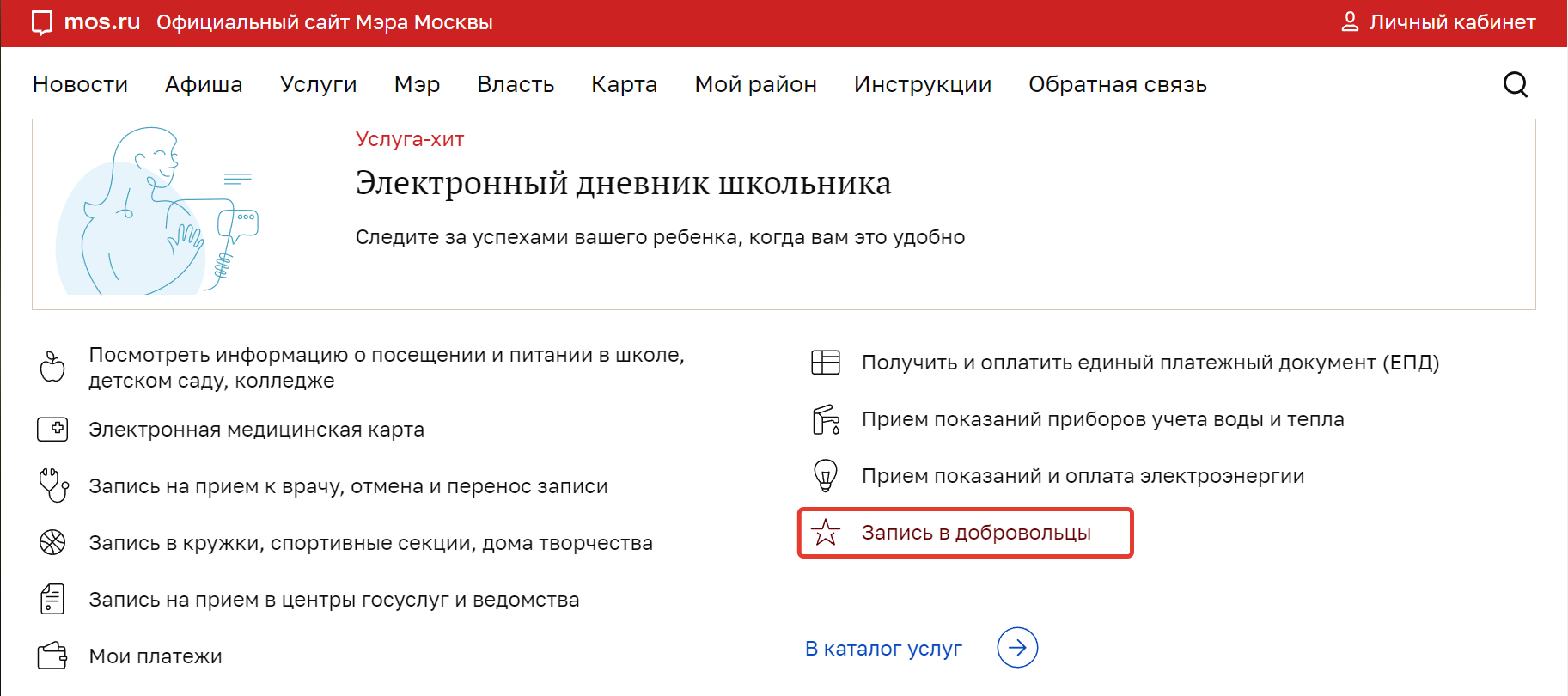This screenshot has width=1568, height=696.
Task: Open the Обратная связь menu item
Action: (1118, 84)
